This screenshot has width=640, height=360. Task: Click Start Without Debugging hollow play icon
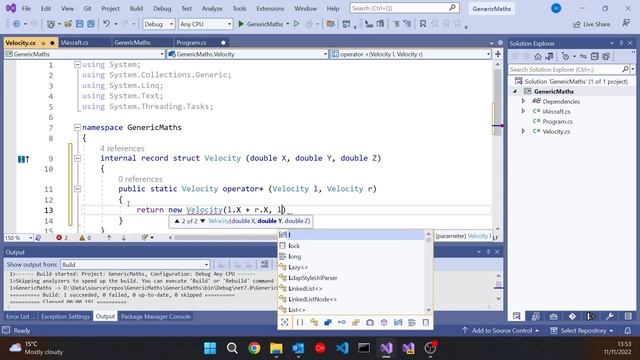[297, 24]
